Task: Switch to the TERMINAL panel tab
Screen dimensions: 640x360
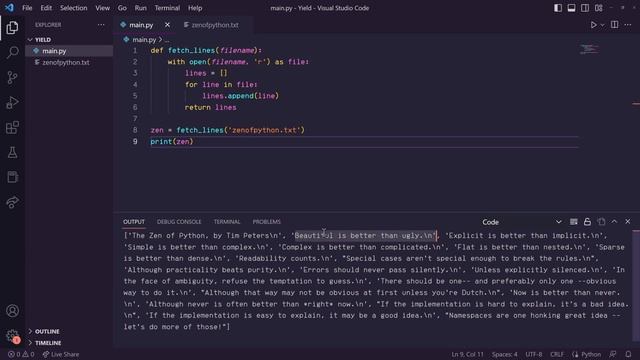Action: (x=227, y=222)
